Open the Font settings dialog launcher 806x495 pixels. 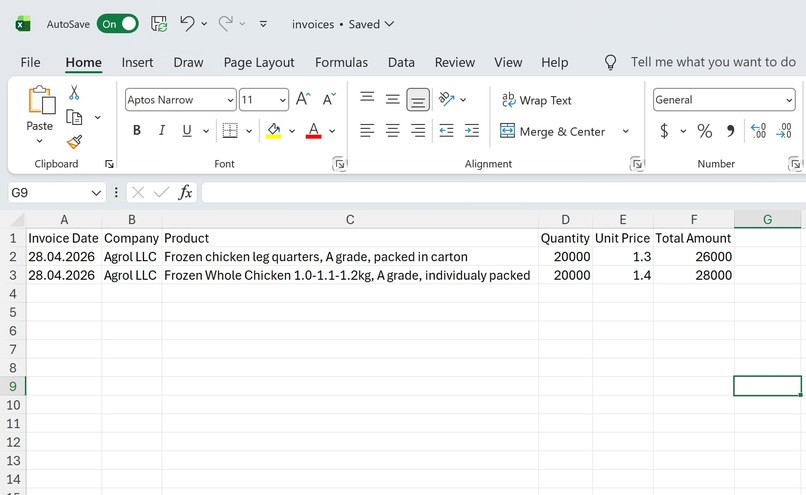(339, 164)
